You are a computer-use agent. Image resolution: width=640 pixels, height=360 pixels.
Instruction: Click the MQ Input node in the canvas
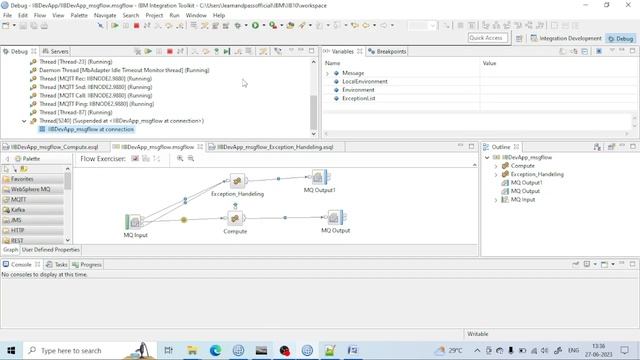pos(134,222)
